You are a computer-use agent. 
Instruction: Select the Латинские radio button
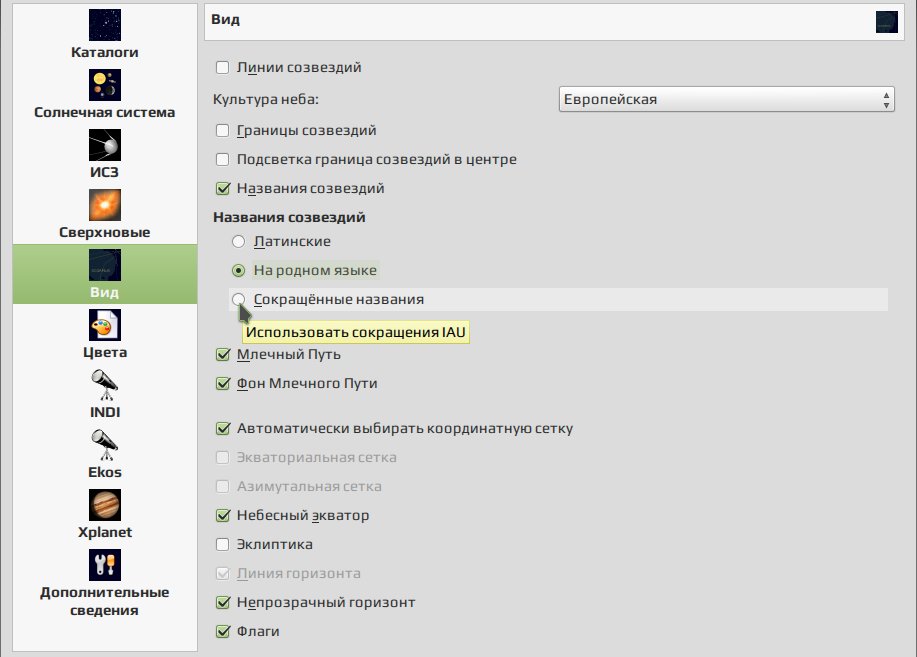239,242
